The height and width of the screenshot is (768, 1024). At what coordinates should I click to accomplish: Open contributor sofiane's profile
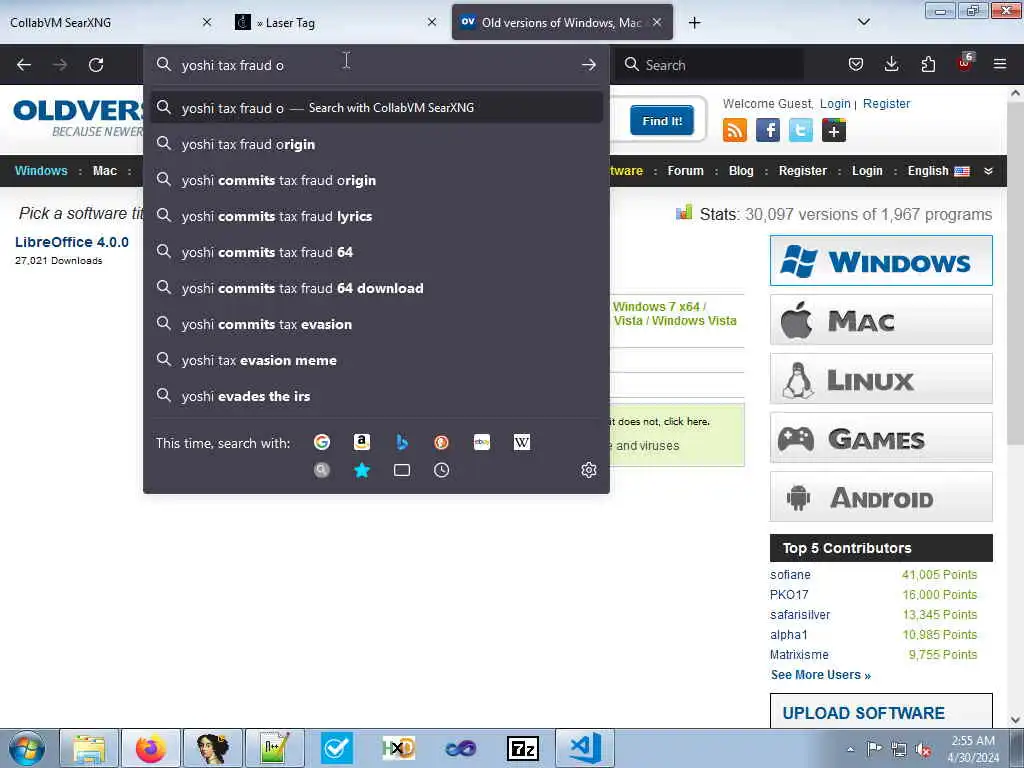pyautogui.click(x=790, y=575)
